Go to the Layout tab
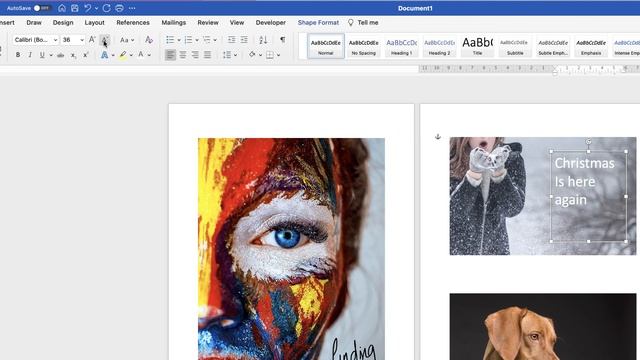640x360 pixels. (94, 22)
